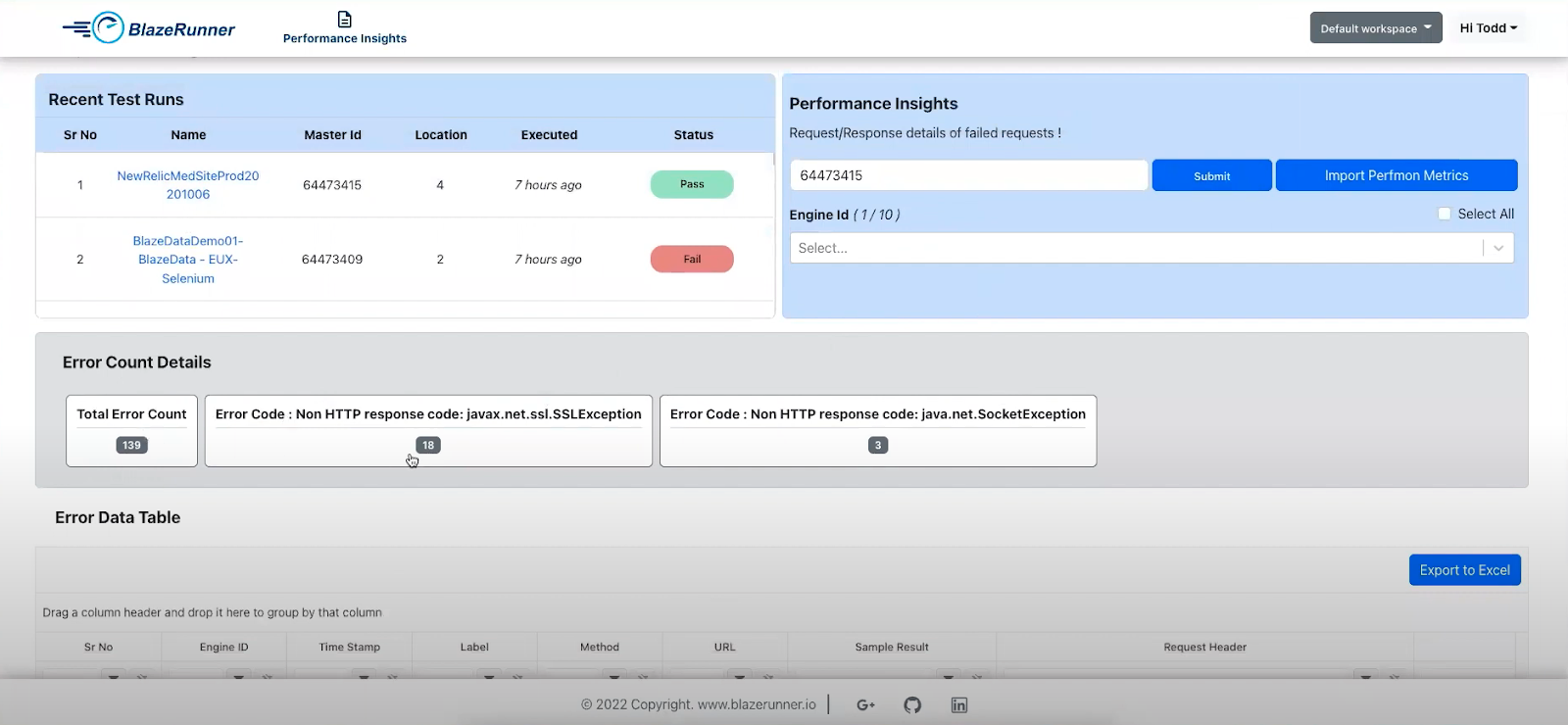
Task: Click the master ID cell 64473415 in the table
Action: [332, 185]
